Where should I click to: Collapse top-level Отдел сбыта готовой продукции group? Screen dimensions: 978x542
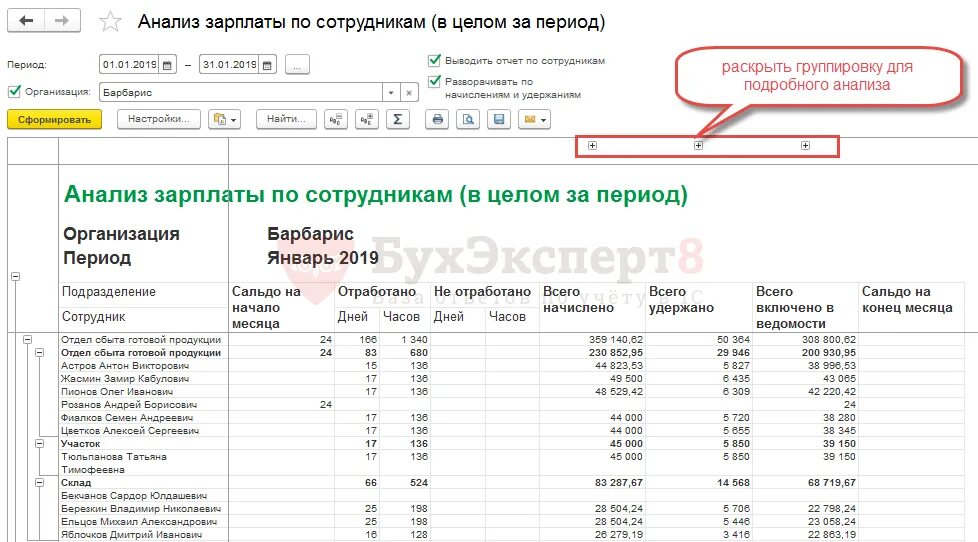click(27, 339)
